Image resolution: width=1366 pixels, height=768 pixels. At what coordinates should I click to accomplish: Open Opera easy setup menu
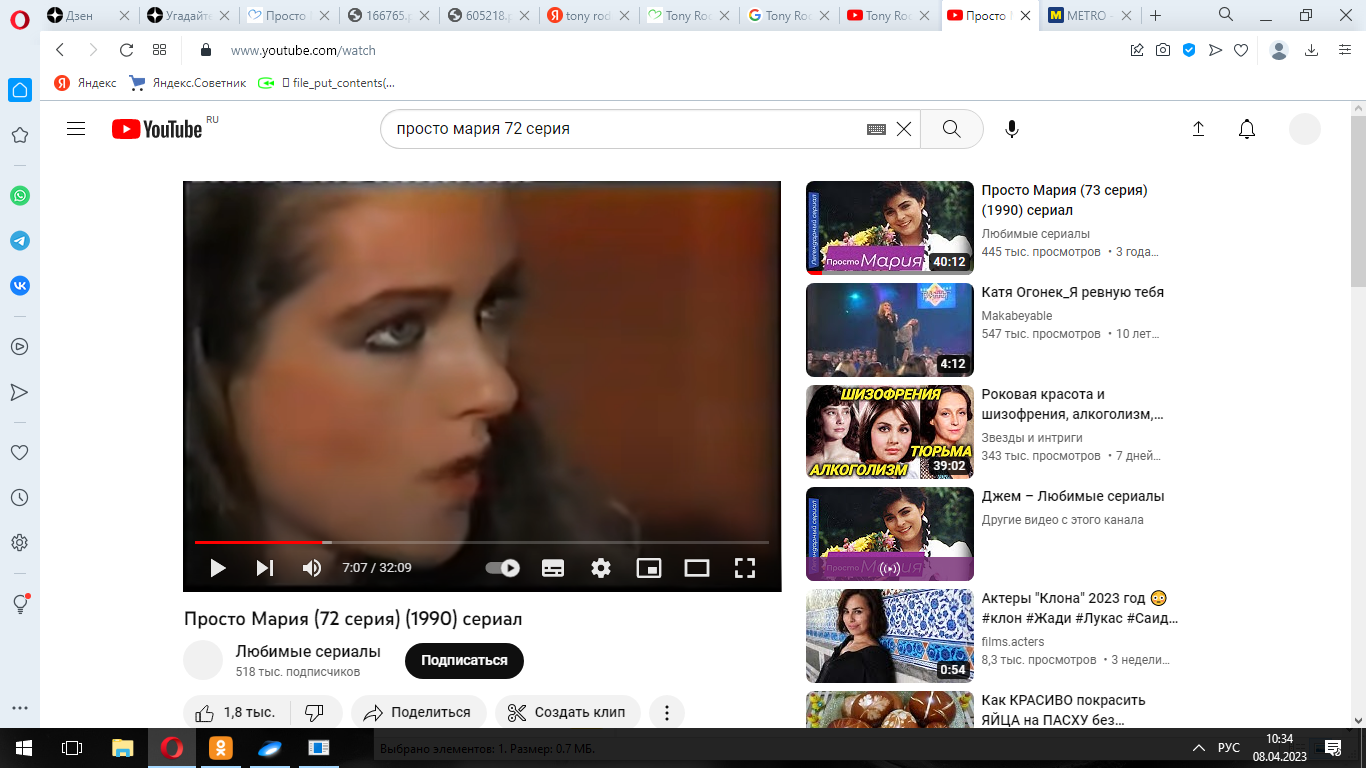[x=1345, y=50]
